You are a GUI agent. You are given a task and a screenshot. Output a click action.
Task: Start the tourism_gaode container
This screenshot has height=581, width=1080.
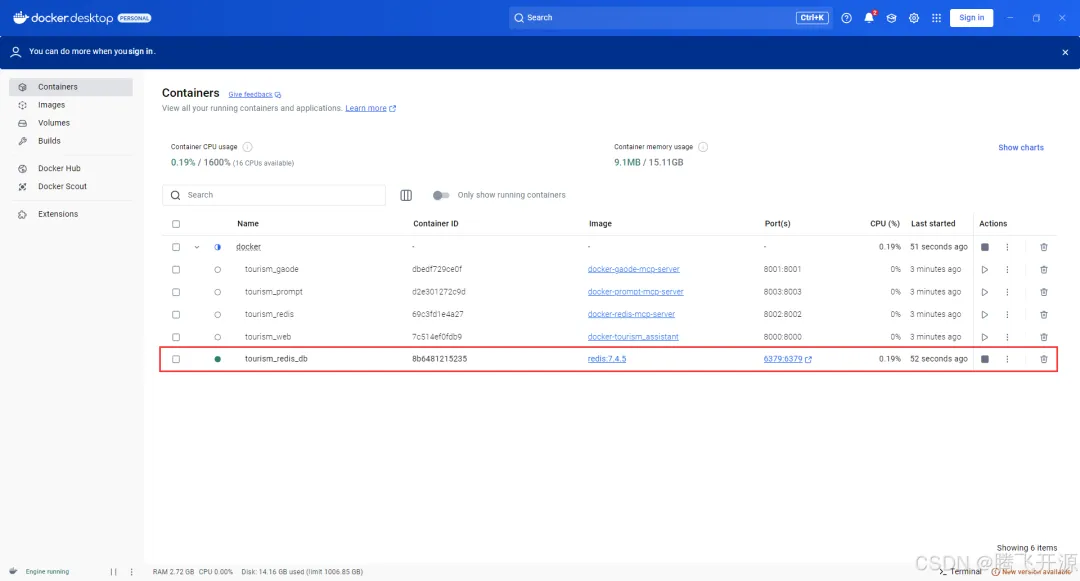tap(985, 270)
